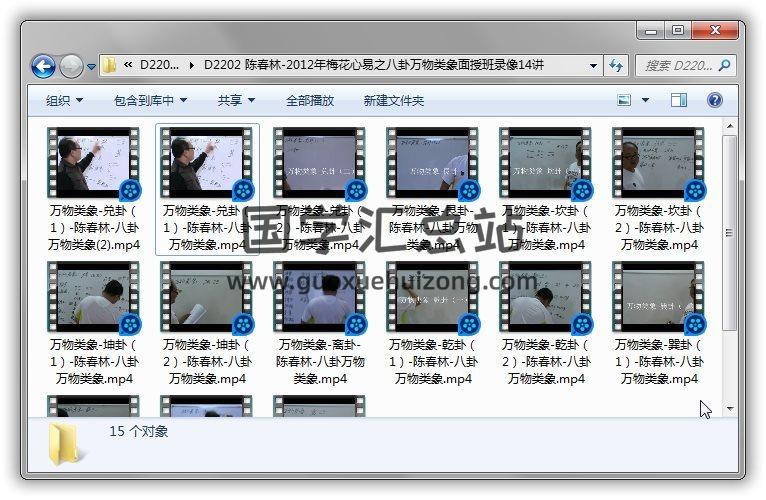Image resolution: width=766 pixels, height=500 pixels.
Task: Open the view options dropdown arrow
Action: tap(645, 100)
